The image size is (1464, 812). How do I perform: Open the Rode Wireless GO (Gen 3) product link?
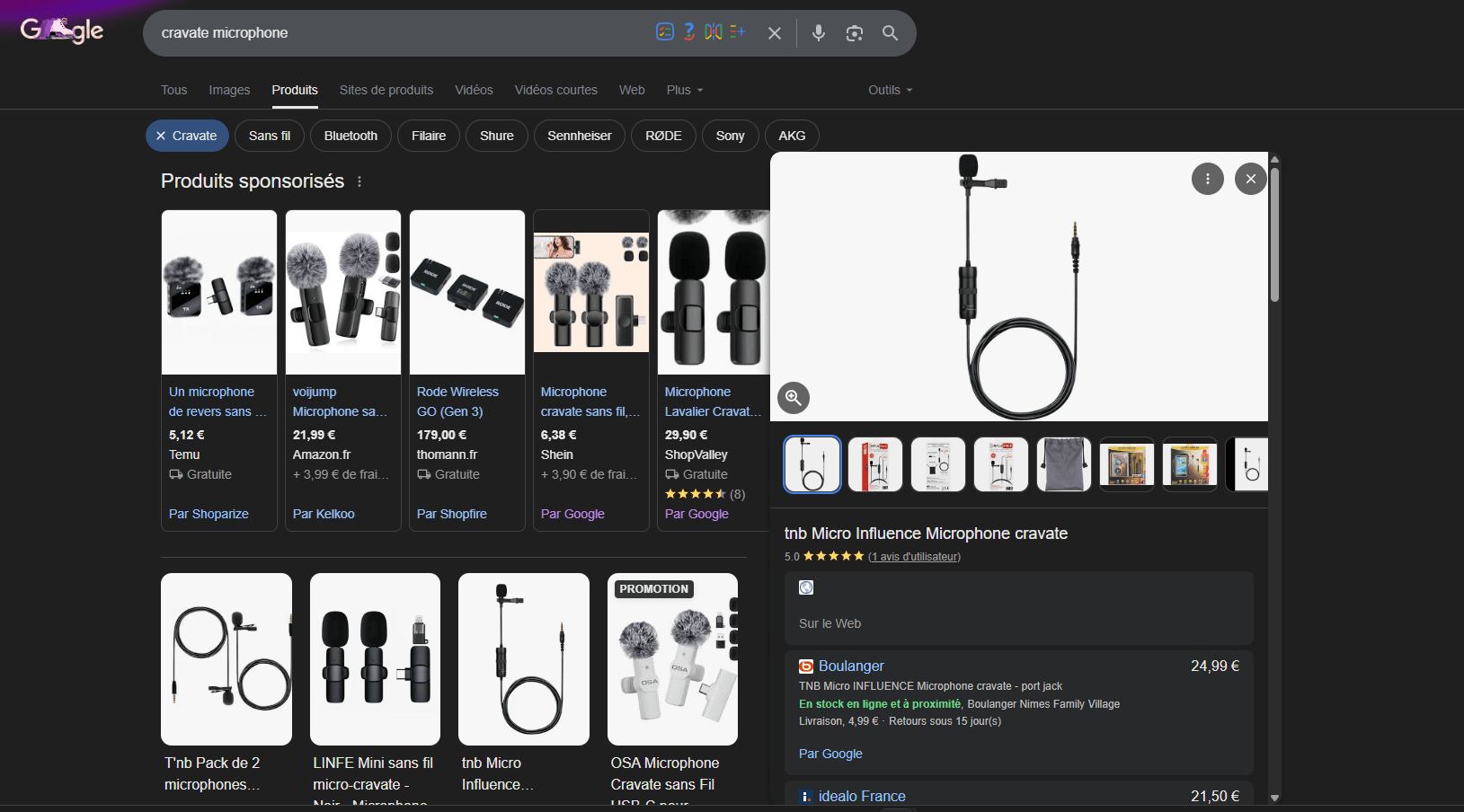[x=458, y=402]
